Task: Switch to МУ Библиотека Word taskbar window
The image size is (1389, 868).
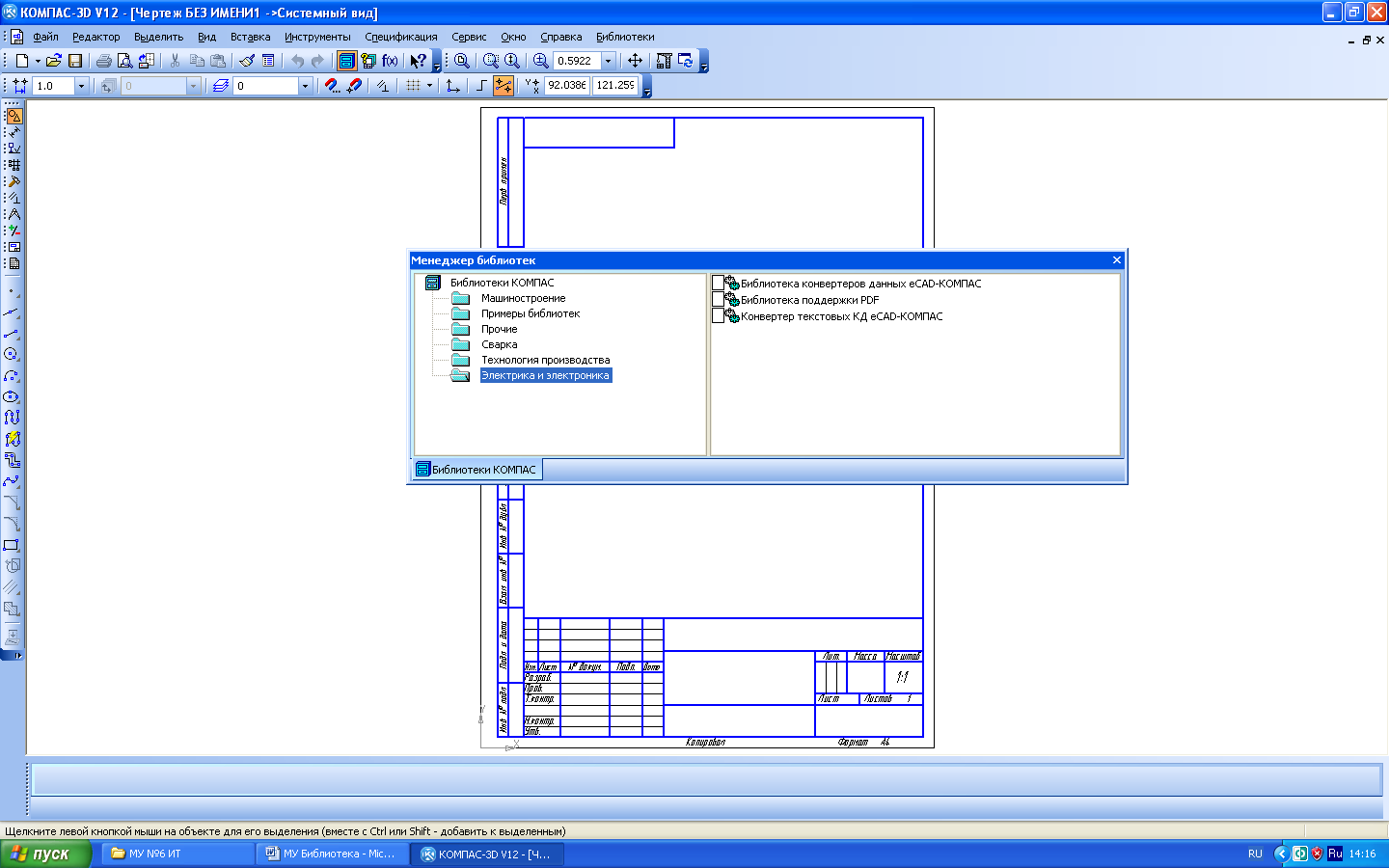Action: tap(333, 854)
